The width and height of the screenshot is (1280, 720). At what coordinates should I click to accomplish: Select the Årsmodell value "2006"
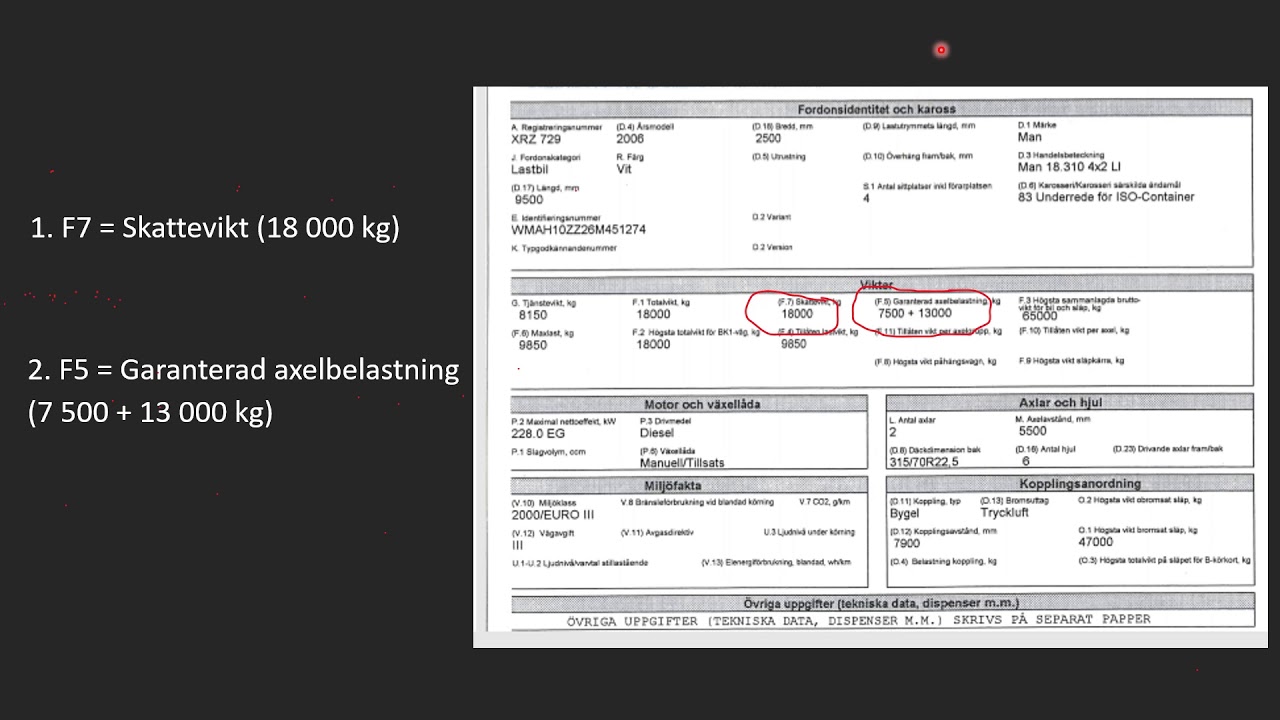[x=630, y=139]
